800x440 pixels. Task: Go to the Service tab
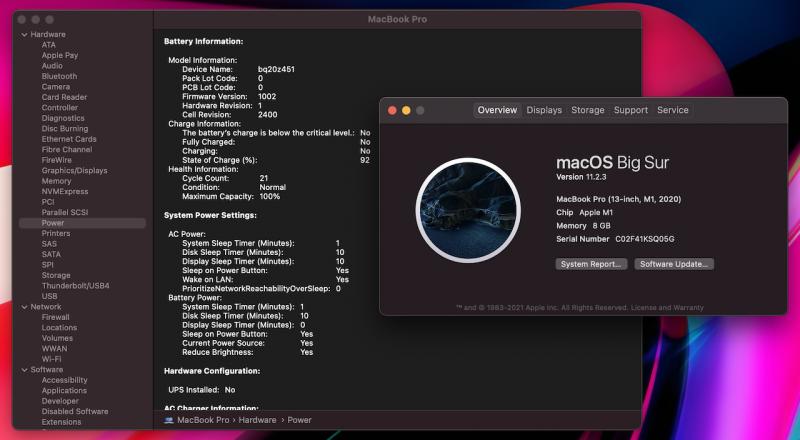672,110
